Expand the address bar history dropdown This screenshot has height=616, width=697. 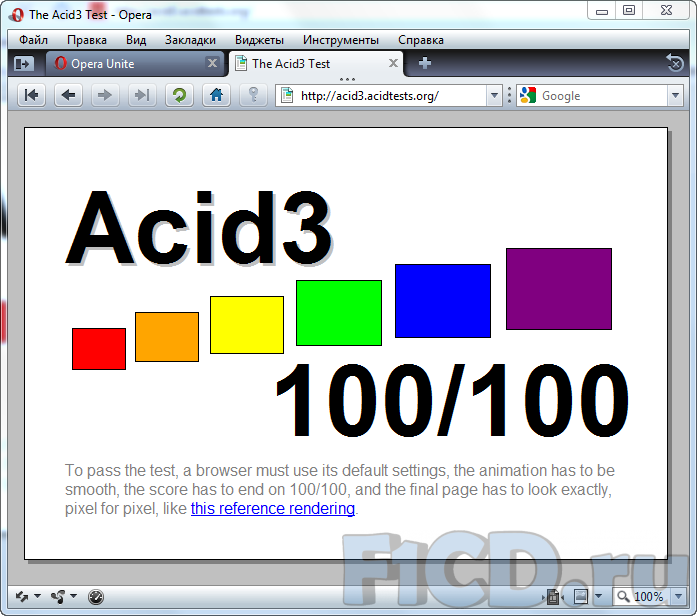point(494,96)
